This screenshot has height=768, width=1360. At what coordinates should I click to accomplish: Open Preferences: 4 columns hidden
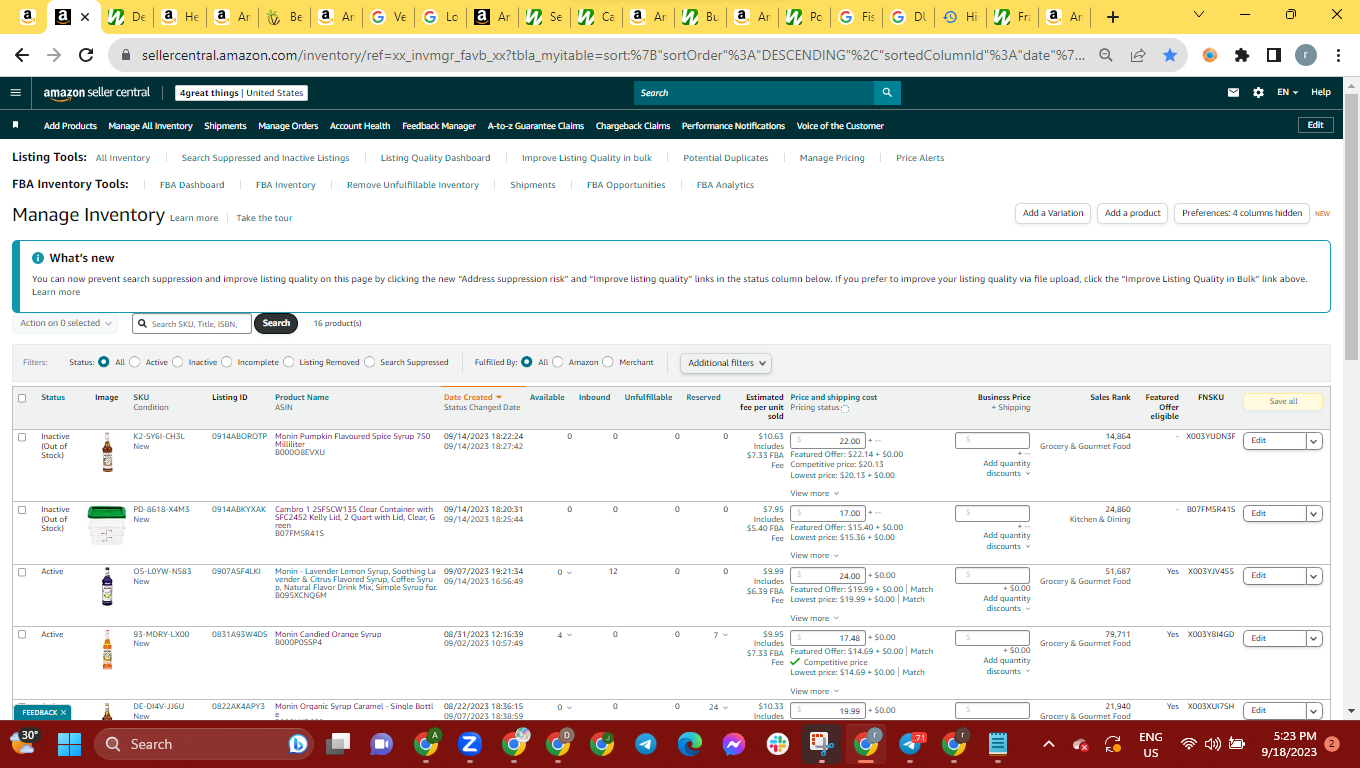click(x=1242, y=213)
